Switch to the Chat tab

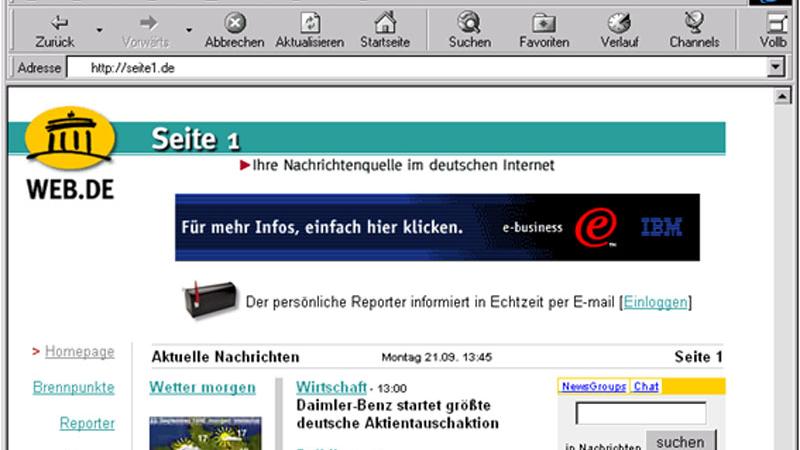pyautogui.click(x=646, y=386)
